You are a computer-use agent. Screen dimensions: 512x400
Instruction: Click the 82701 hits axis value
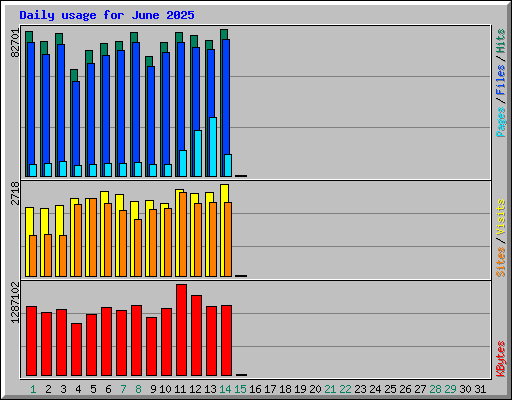point(15,43)
